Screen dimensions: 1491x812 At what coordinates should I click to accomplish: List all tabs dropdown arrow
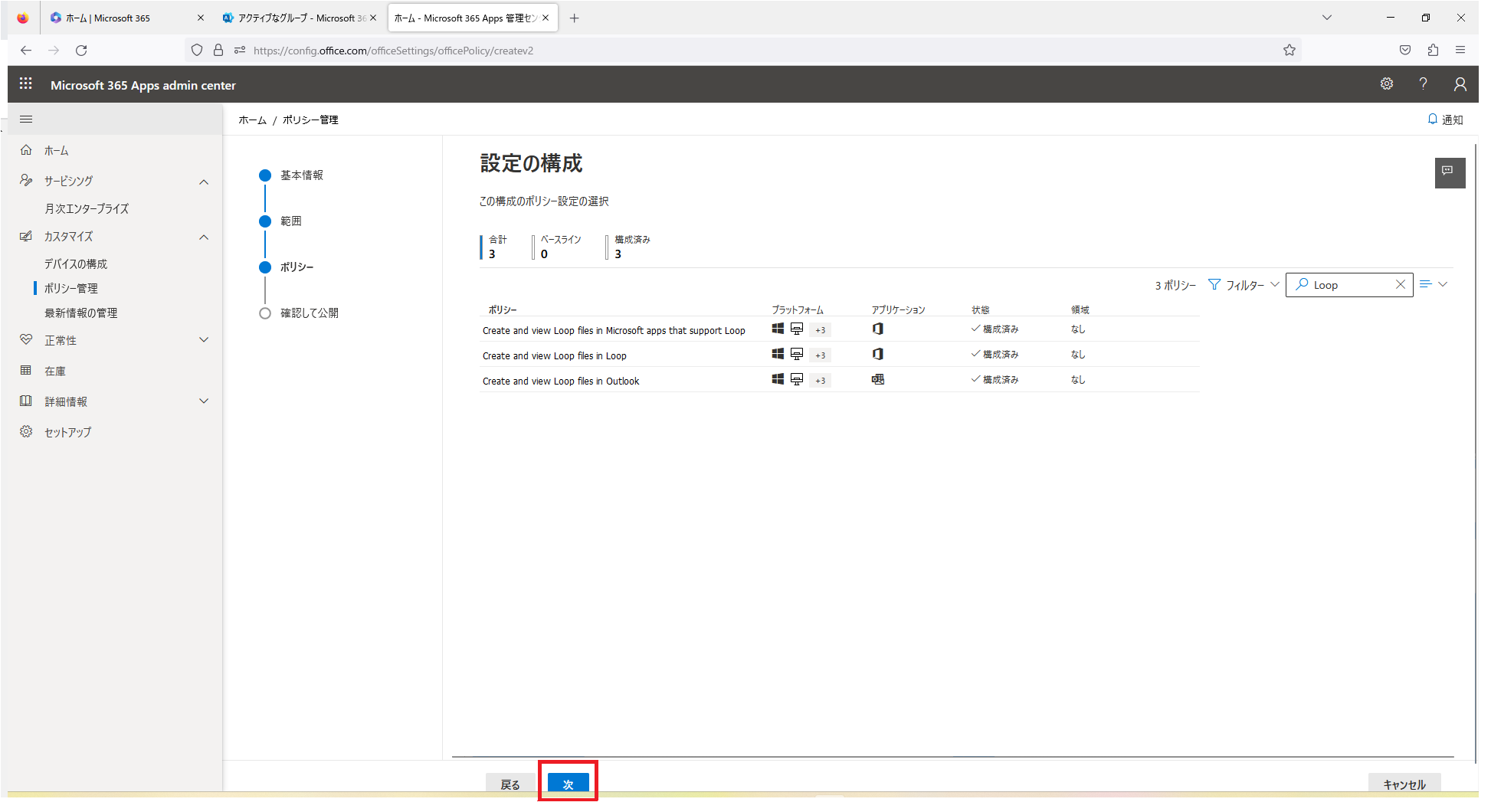1327,18
